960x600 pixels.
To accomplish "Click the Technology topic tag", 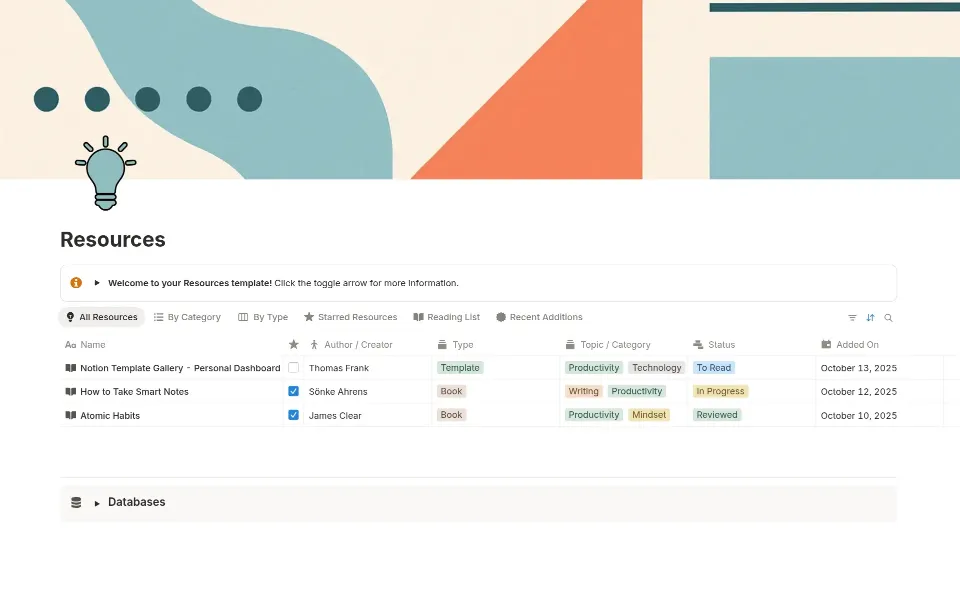I will (656, 368).
